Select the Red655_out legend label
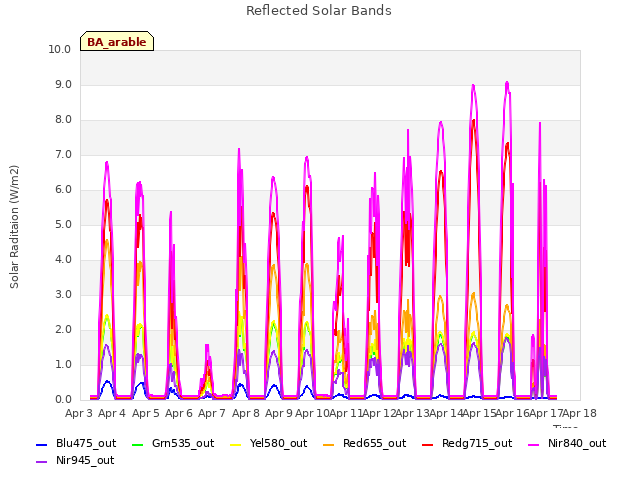 pos(374,444)
